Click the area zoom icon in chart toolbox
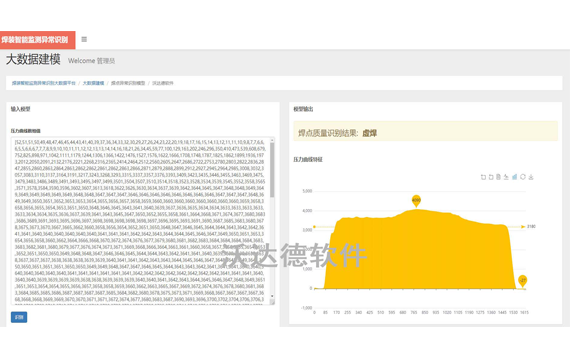Screen dimensions: 570x360 click(x=483, y=177)
